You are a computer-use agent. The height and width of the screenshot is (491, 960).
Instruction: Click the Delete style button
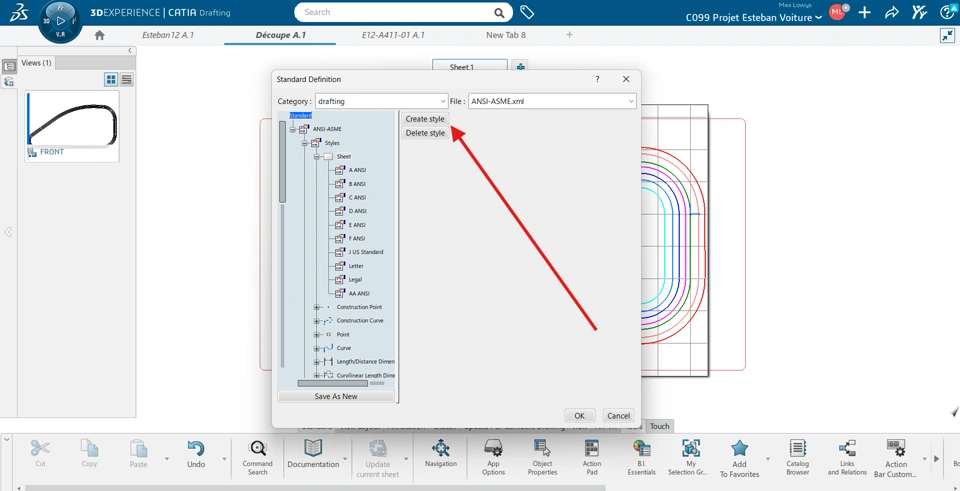pyautogui.click(x=425, y=133)
